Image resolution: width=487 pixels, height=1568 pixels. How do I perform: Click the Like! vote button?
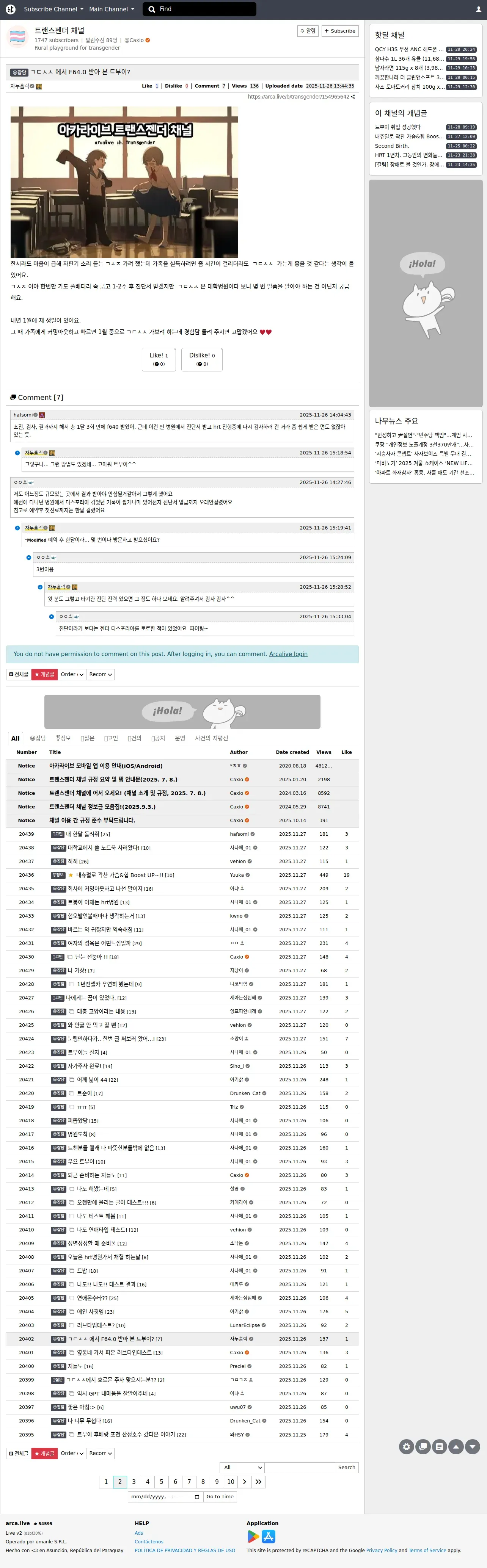click(159, 359)
